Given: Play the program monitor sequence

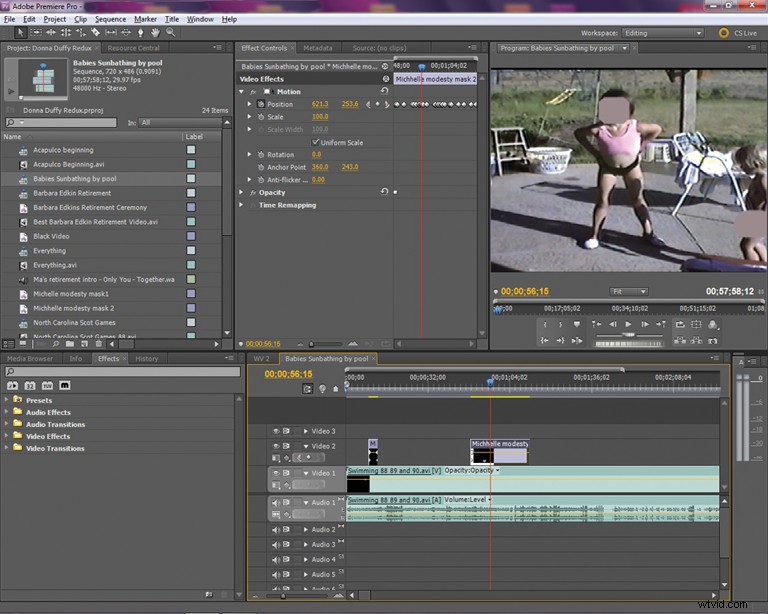Looking at the screenshot, I should coord(628,324).
